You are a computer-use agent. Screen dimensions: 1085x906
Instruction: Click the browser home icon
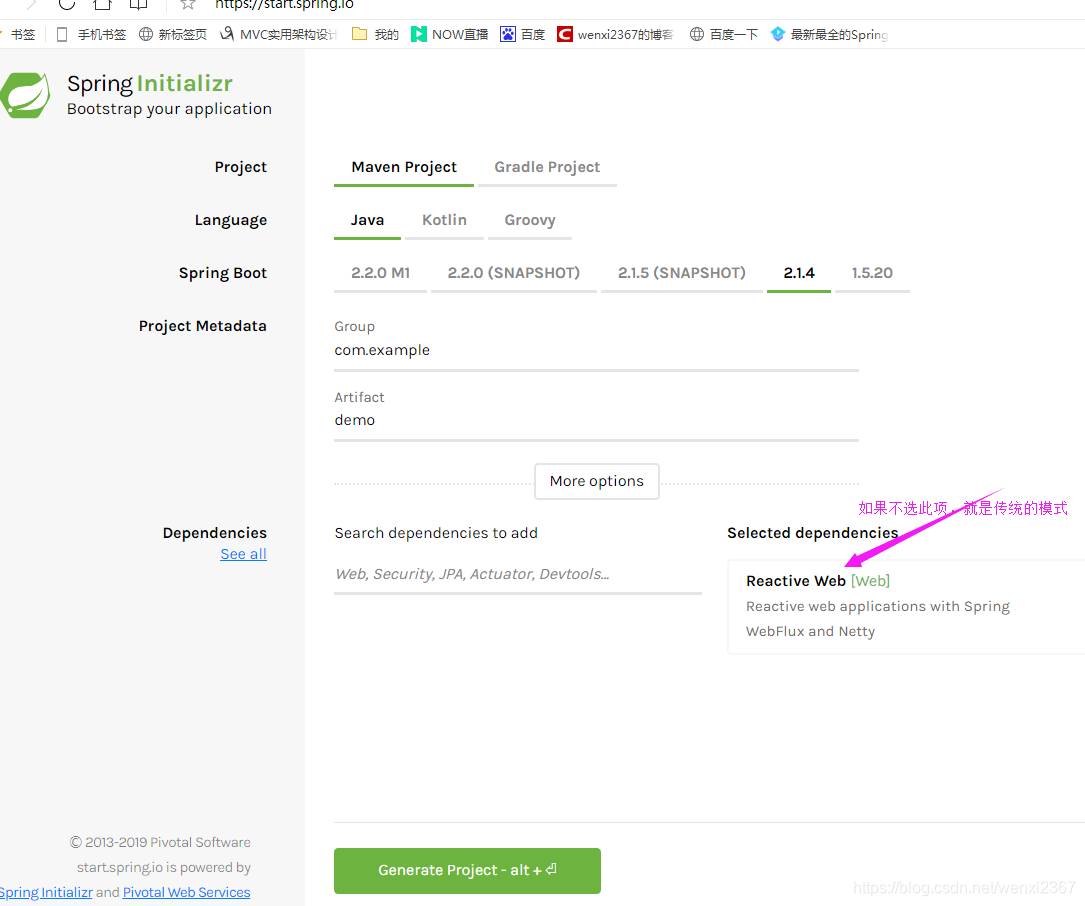(102, 3)
